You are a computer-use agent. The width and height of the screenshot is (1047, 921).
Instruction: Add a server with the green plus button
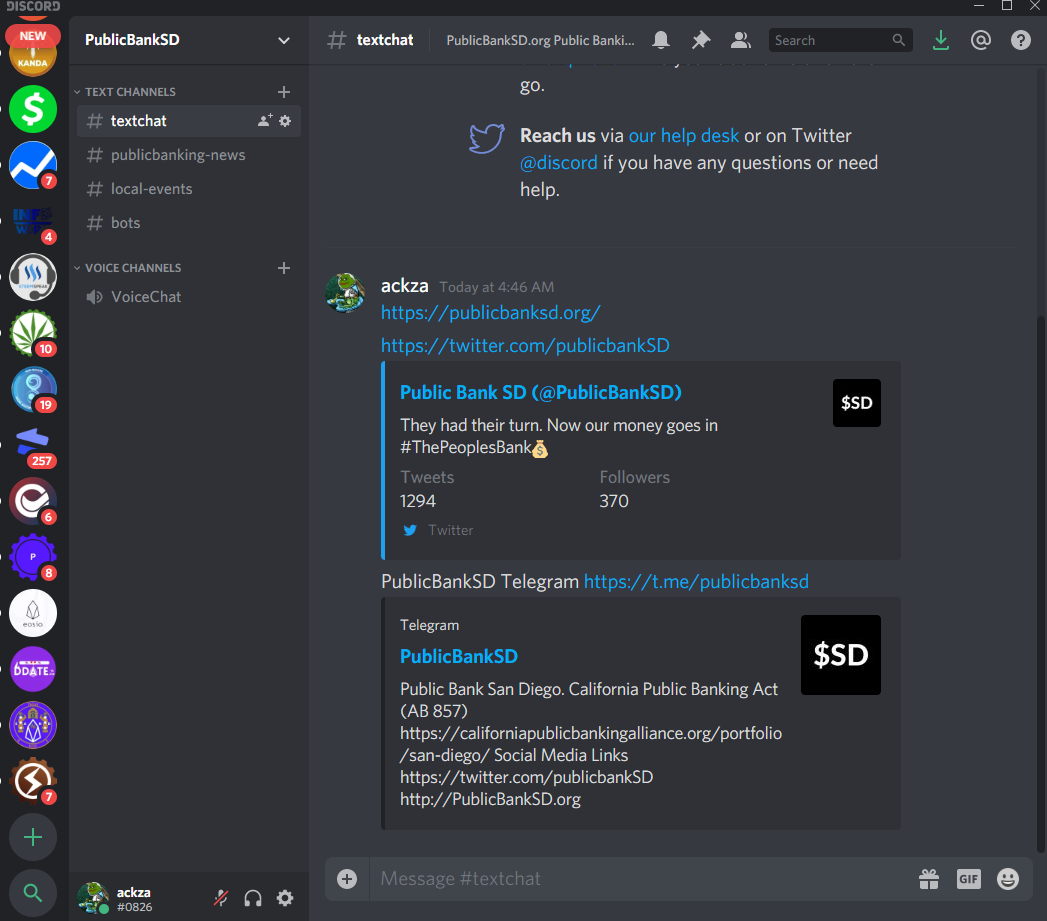pos(33,837)
